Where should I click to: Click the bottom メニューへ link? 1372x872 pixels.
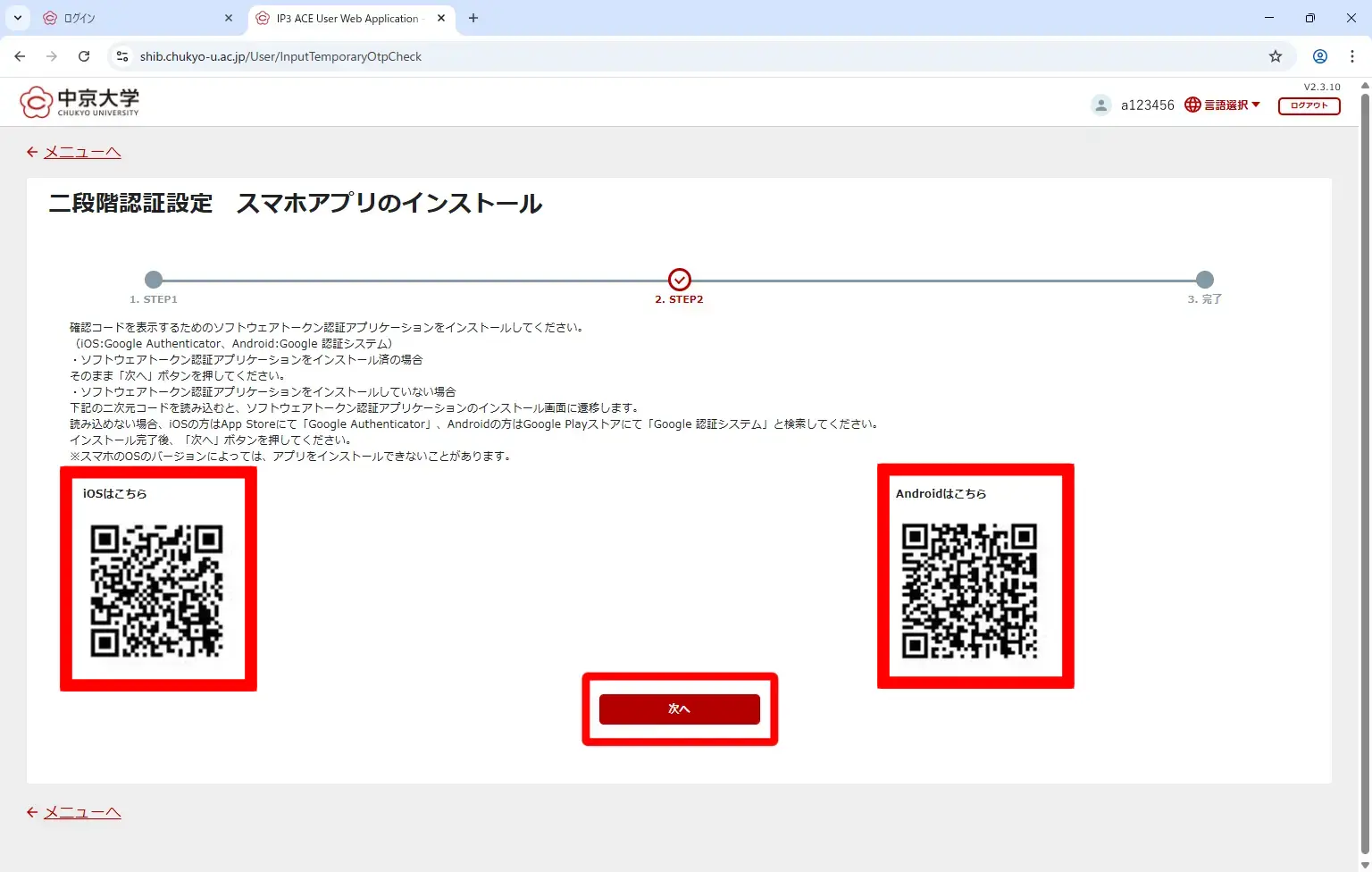[82, 812]
